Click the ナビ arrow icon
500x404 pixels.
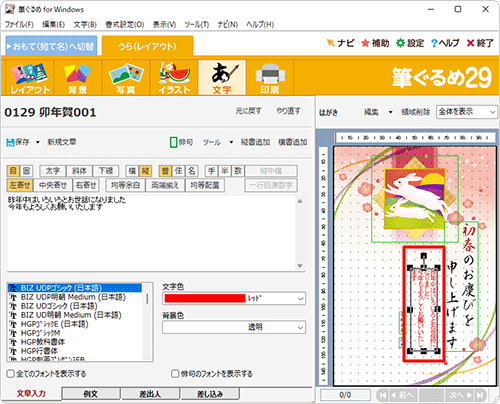330,43
